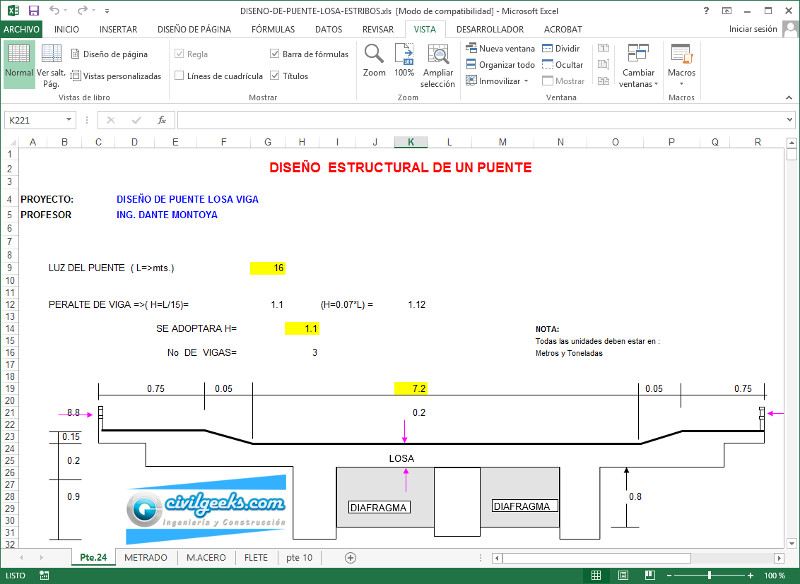800x584 pixels.
Task: Switch to the METRADO sheet tab
Action: pyautogui.click(x=146, y=558)
